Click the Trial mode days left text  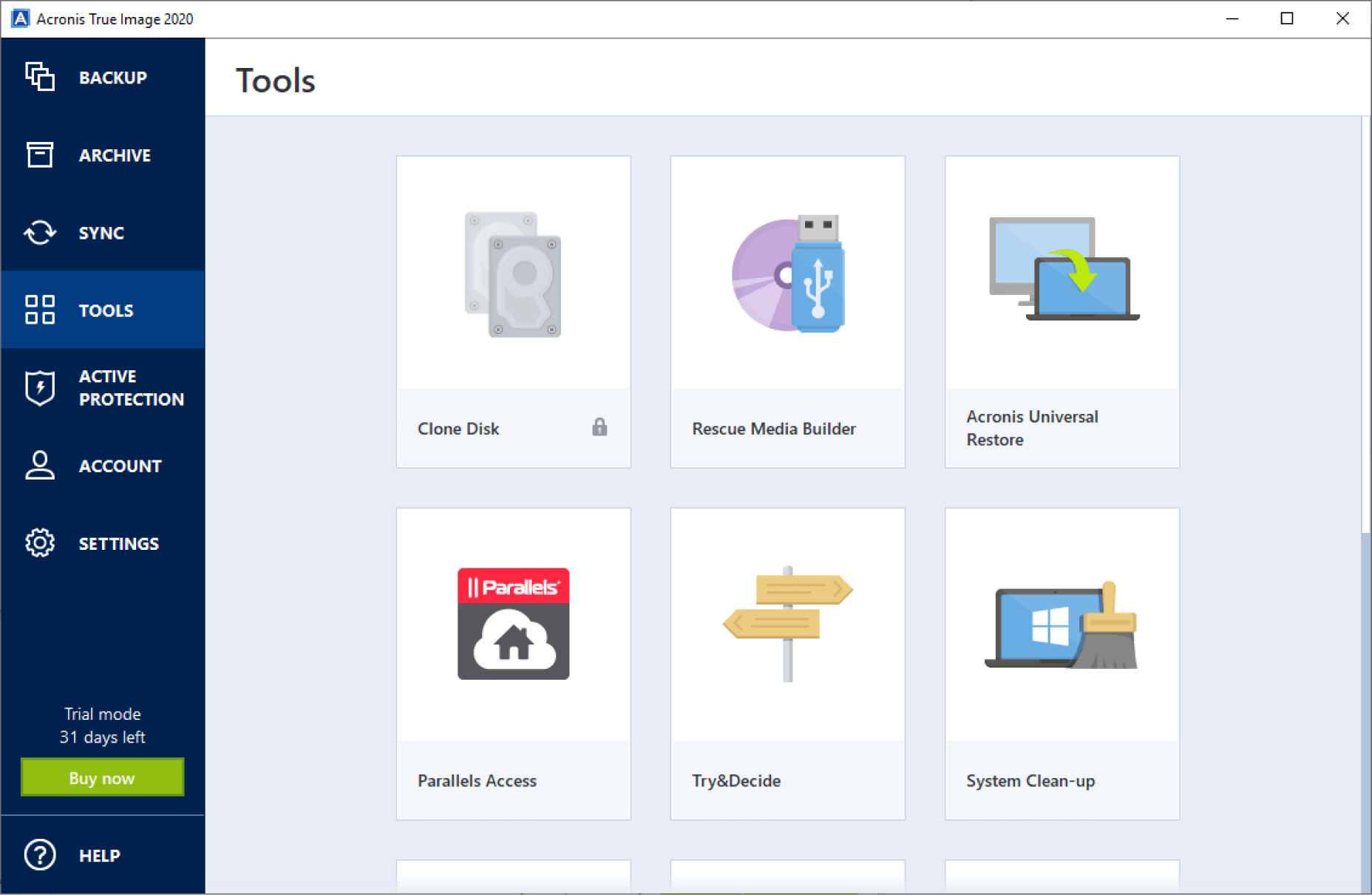click(102, 725)
